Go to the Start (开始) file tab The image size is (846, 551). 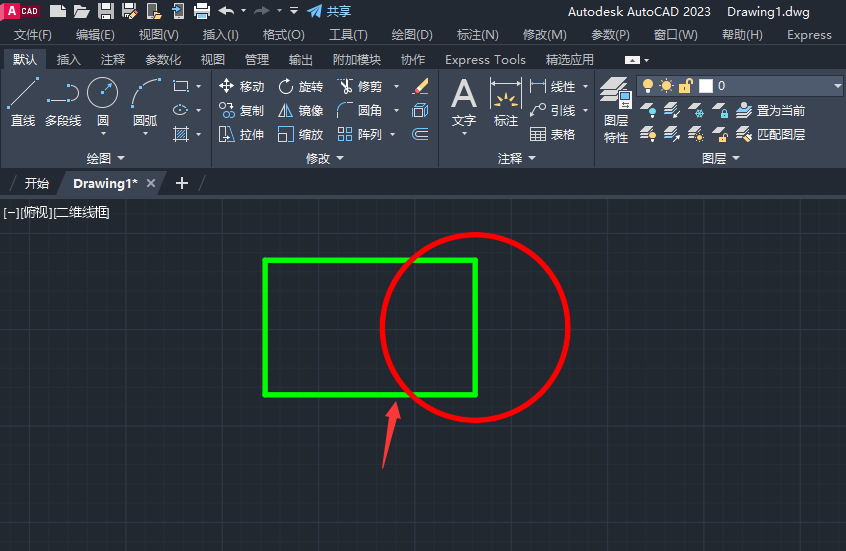pos(37,183)
